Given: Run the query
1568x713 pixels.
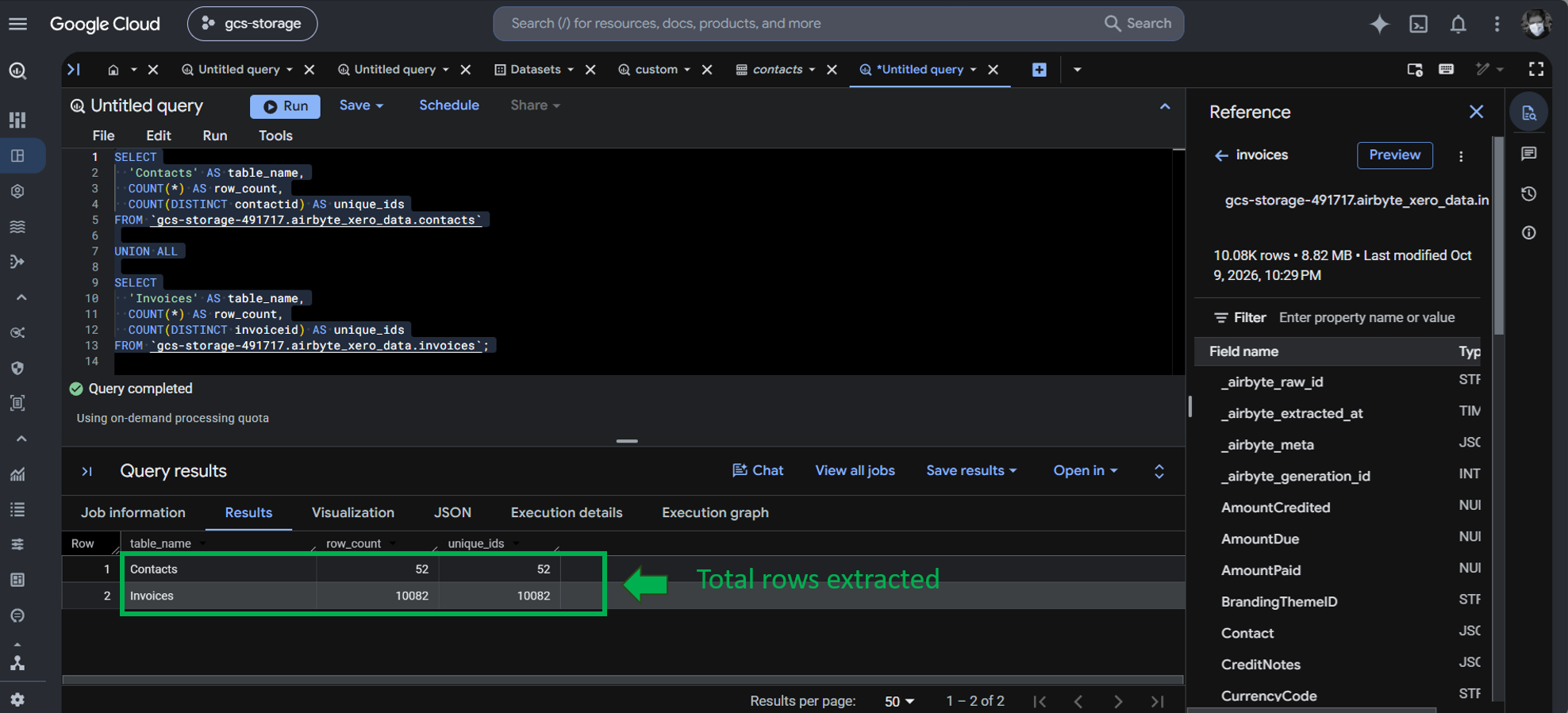Looking at the screenshot, I should 285,106.
